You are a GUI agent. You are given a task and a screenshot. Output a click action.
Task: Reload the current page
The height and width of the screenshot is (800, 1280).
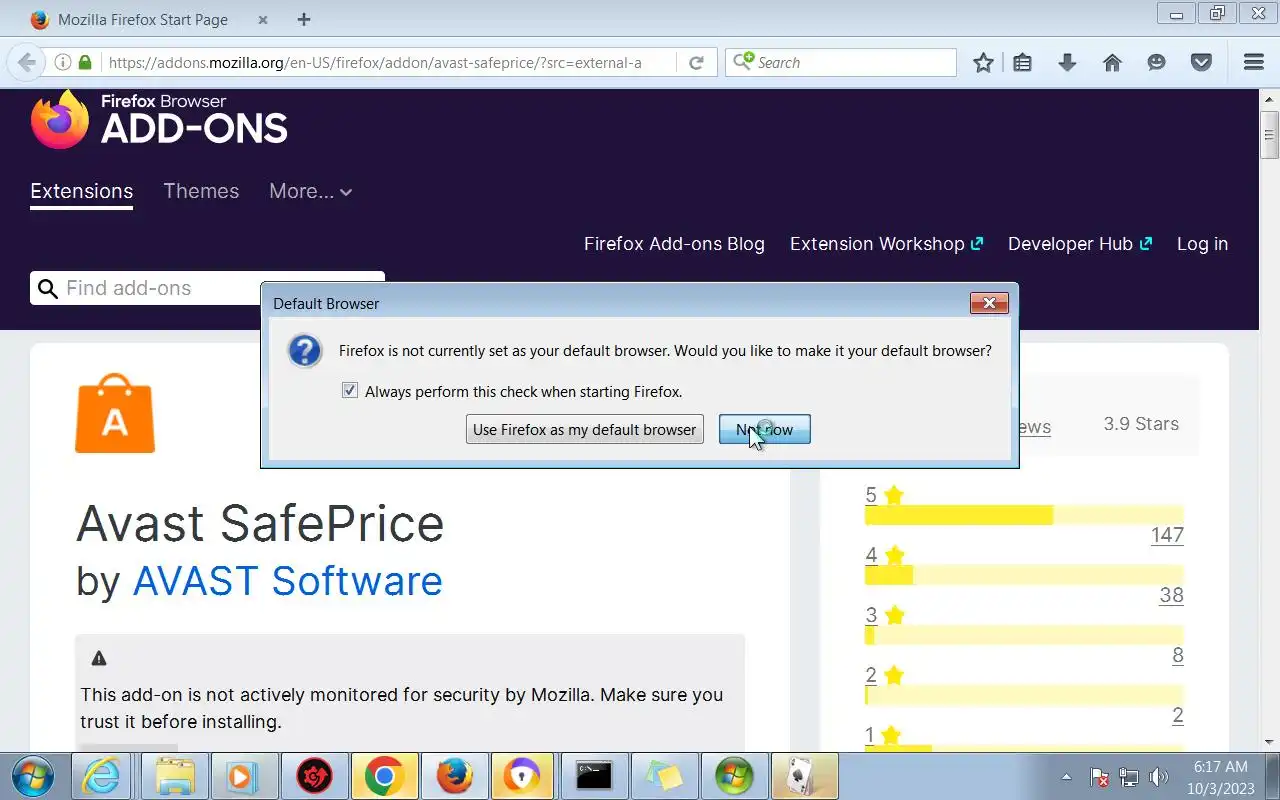(x=696, y=62)
